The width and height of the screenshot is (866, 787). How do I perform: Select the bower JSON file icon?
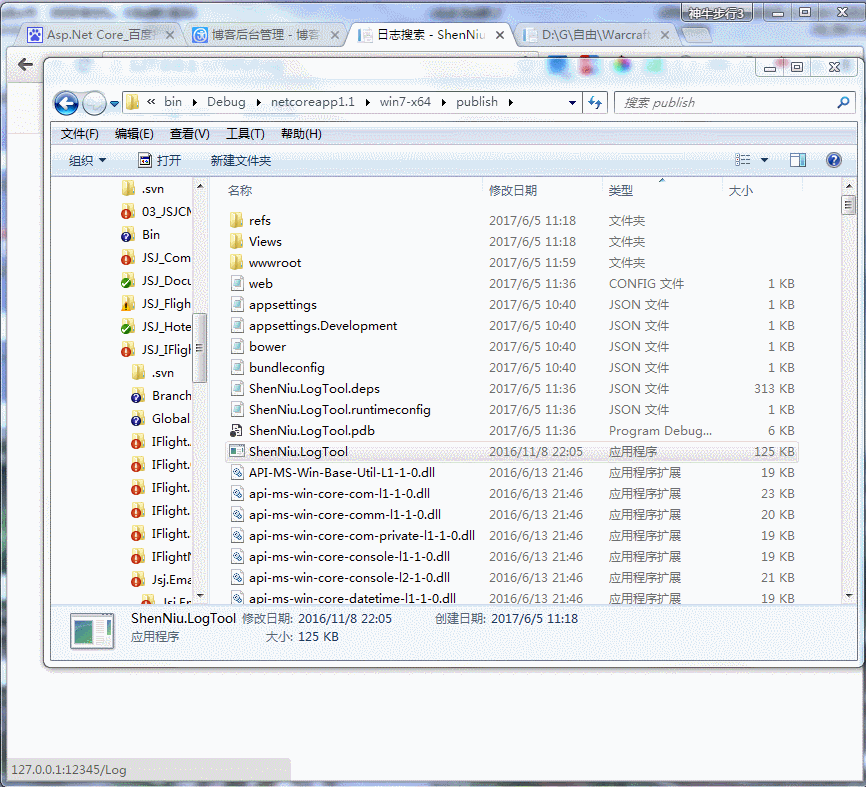[237, 347]
